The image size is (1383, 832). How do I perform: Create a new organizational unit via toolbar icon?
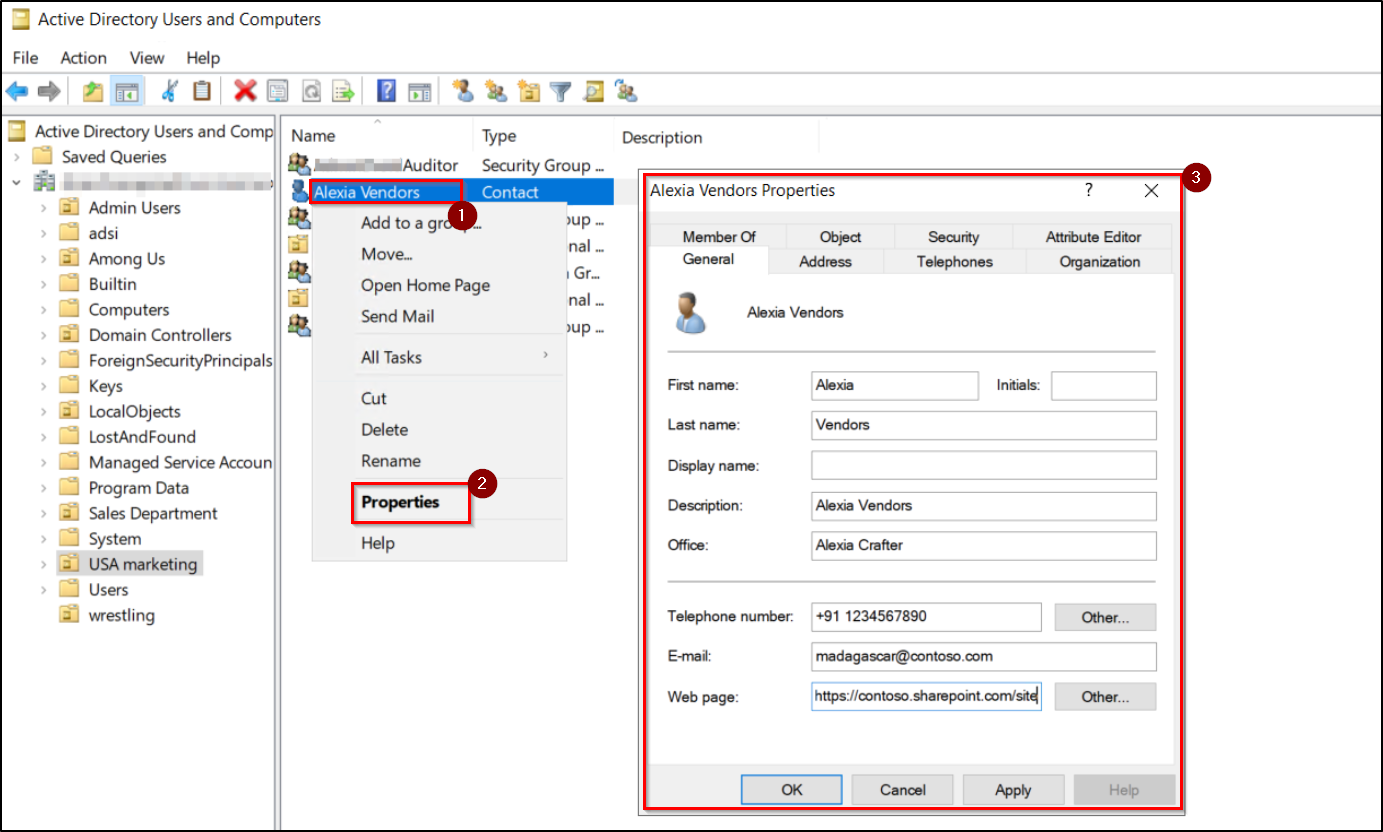pos(528,91)
